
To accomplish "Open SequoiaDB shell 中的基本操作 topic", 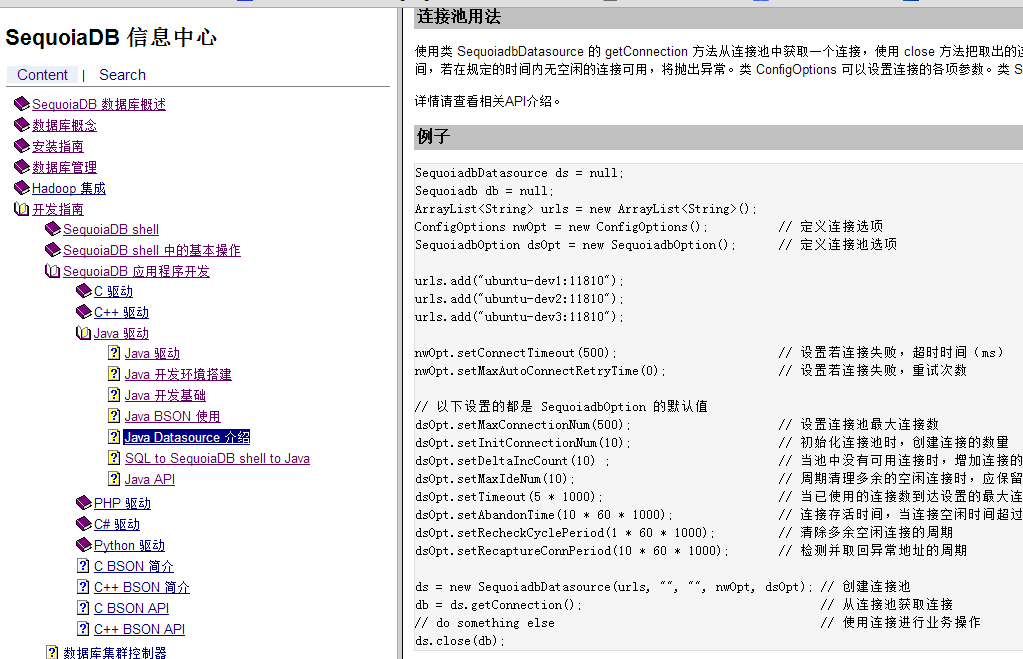I will [x=151, y=250].
